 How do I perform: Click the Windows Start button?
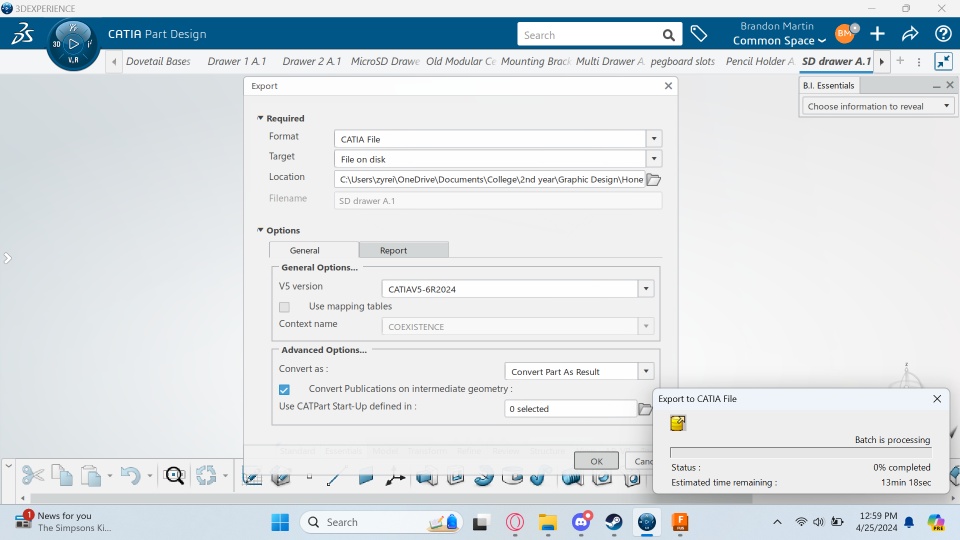(x=280, y=522)
